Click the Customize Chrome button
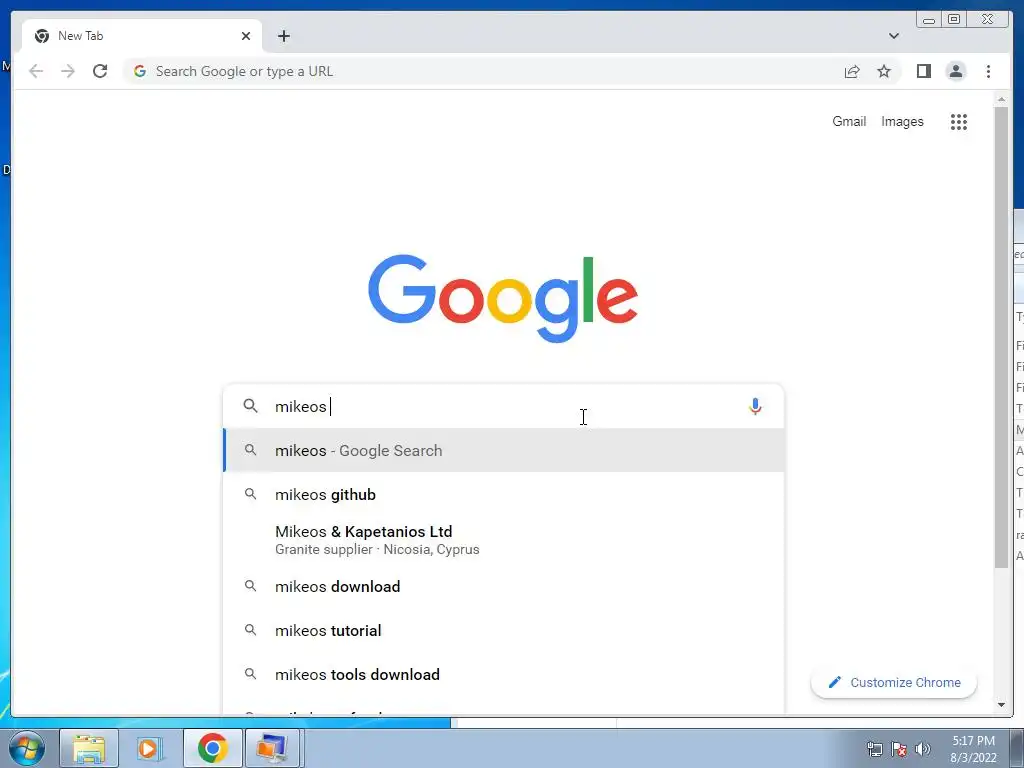The image size is (1024, 768). click(x=893, y=682)
